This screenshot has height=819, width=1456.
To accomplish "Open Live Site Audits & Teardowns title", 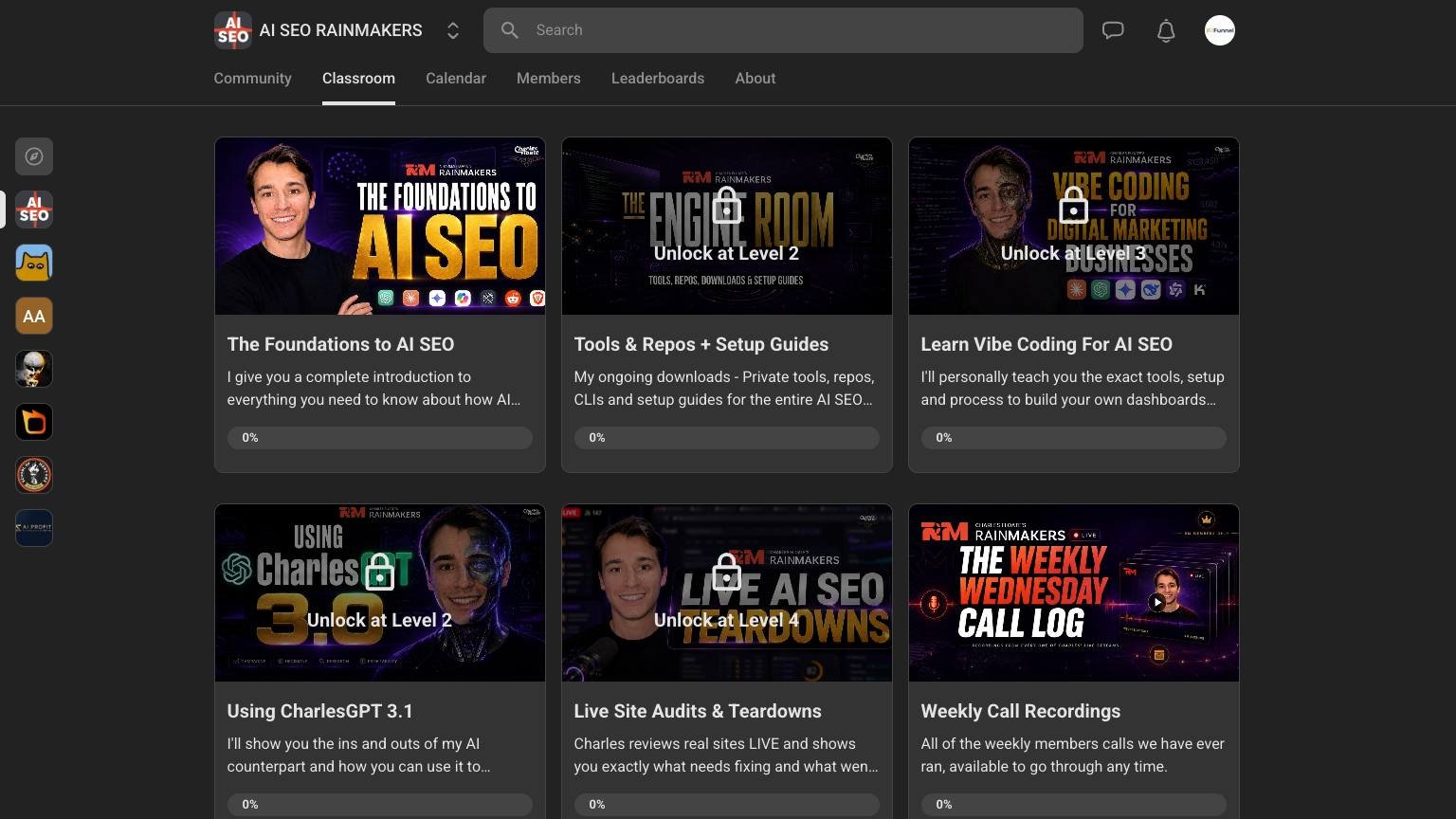I will tap(698, 711).
